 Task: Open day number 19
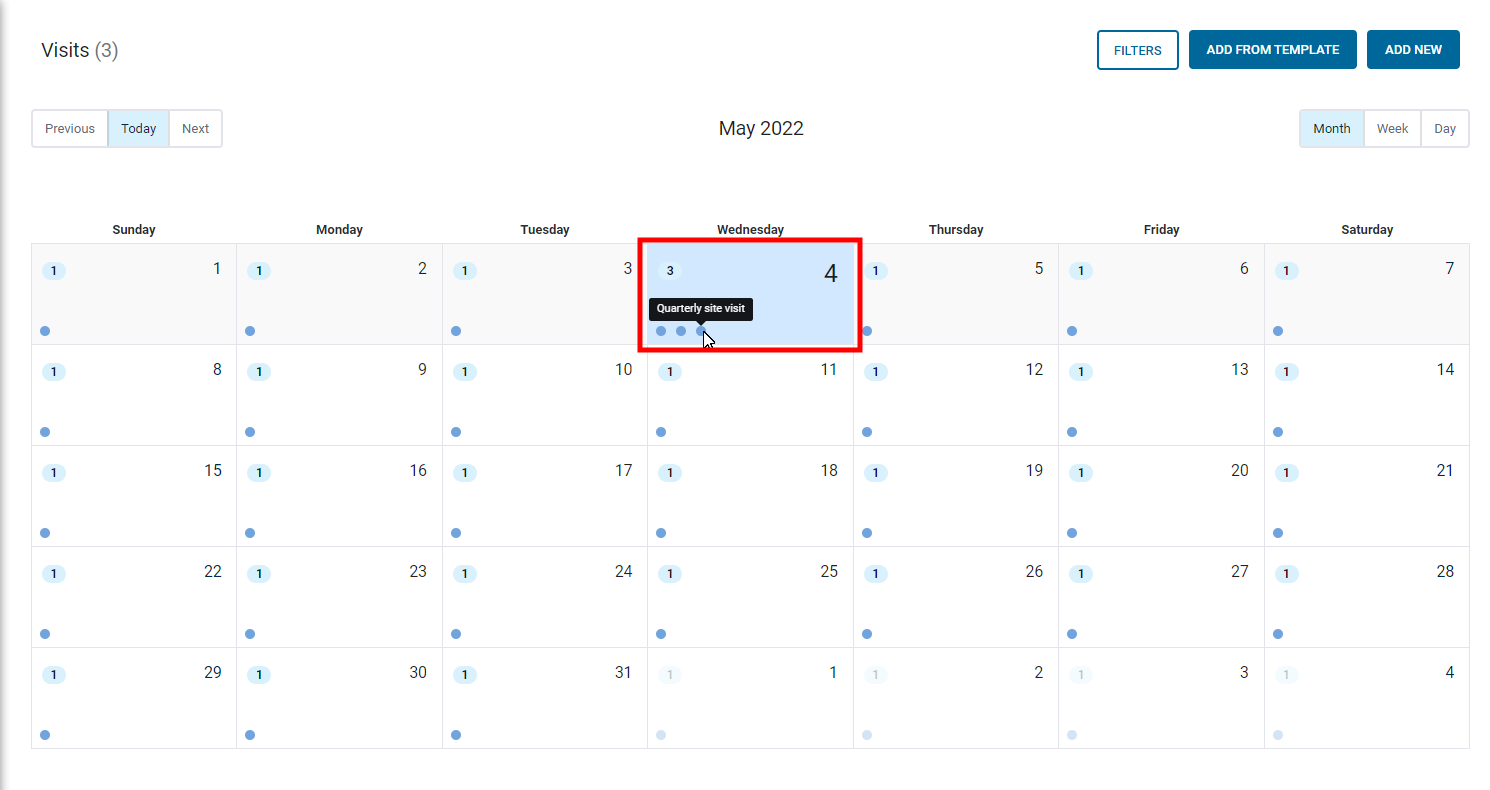tap(1034, 471)
